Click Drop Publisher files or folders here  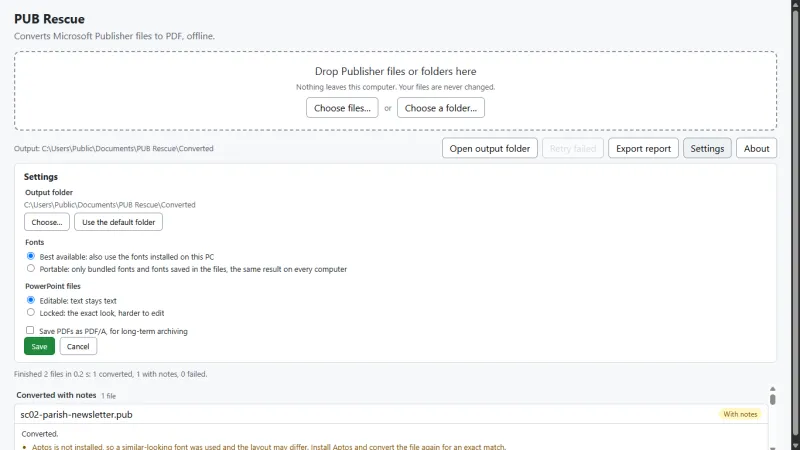pos(395,71)
